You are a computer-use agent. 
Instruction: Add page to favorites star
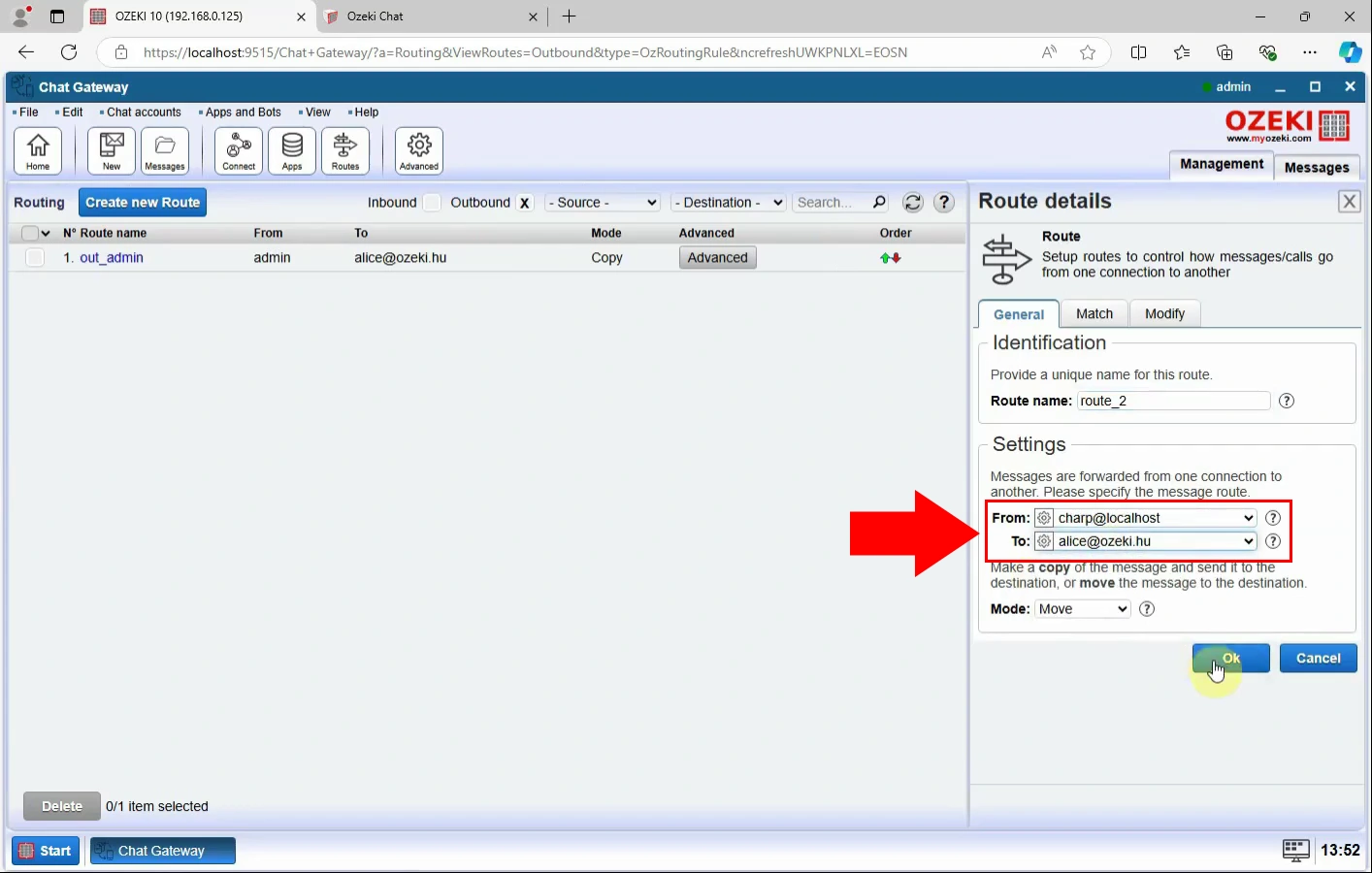point(1088,52)
